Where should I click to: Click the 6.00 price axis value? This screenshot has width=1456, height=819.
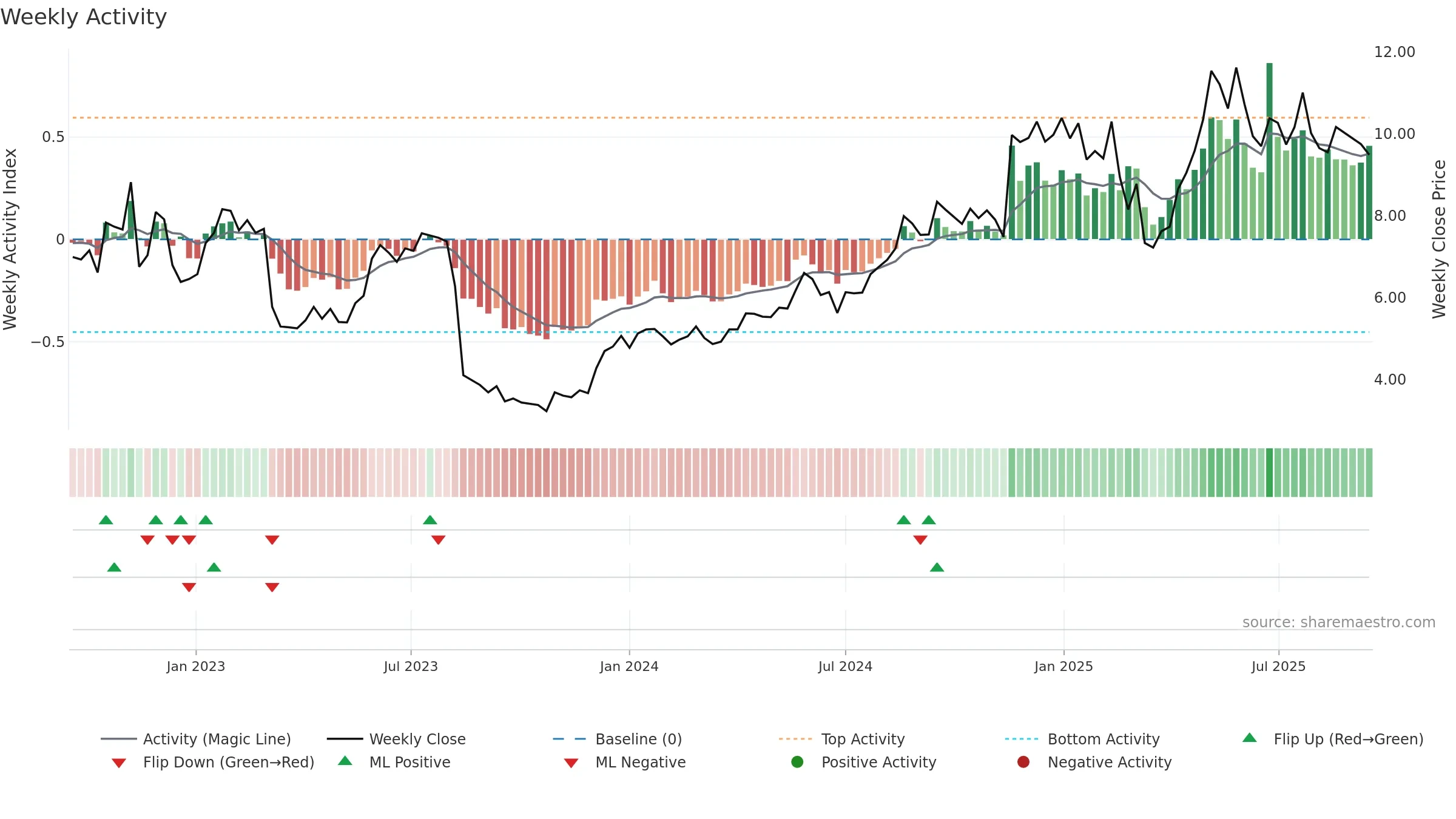[1390, 298]
